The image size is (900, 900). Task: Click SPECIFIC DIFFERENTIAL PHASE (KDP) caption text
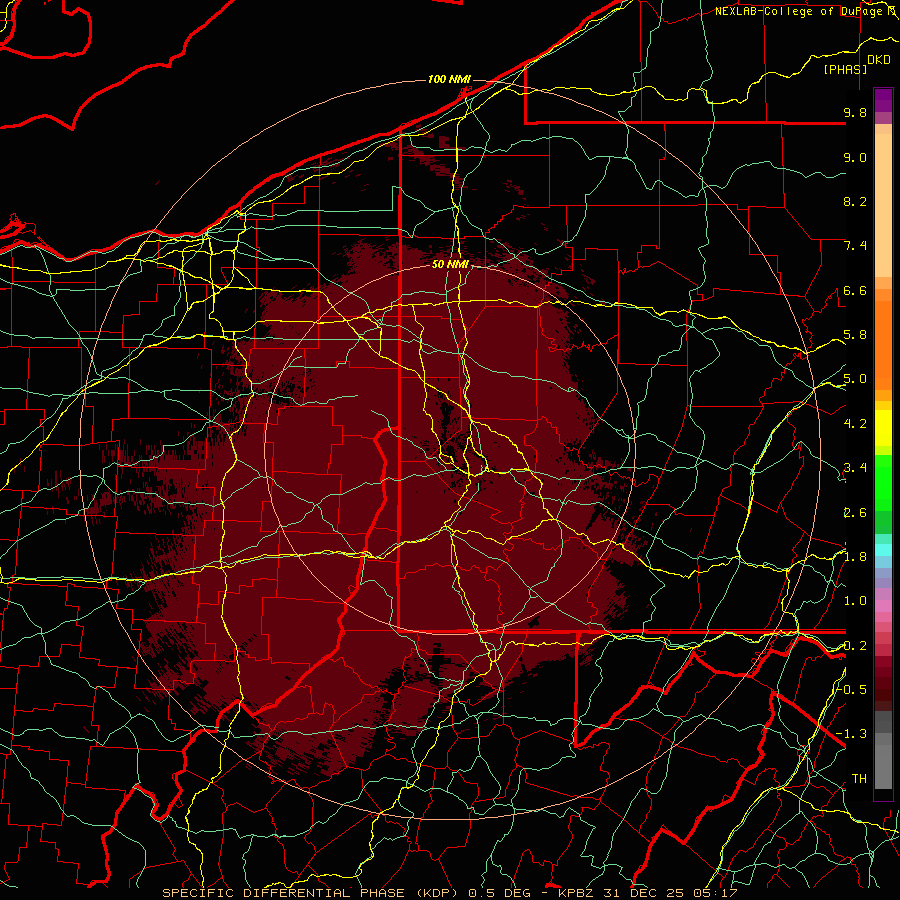click(x=312, y=893)
